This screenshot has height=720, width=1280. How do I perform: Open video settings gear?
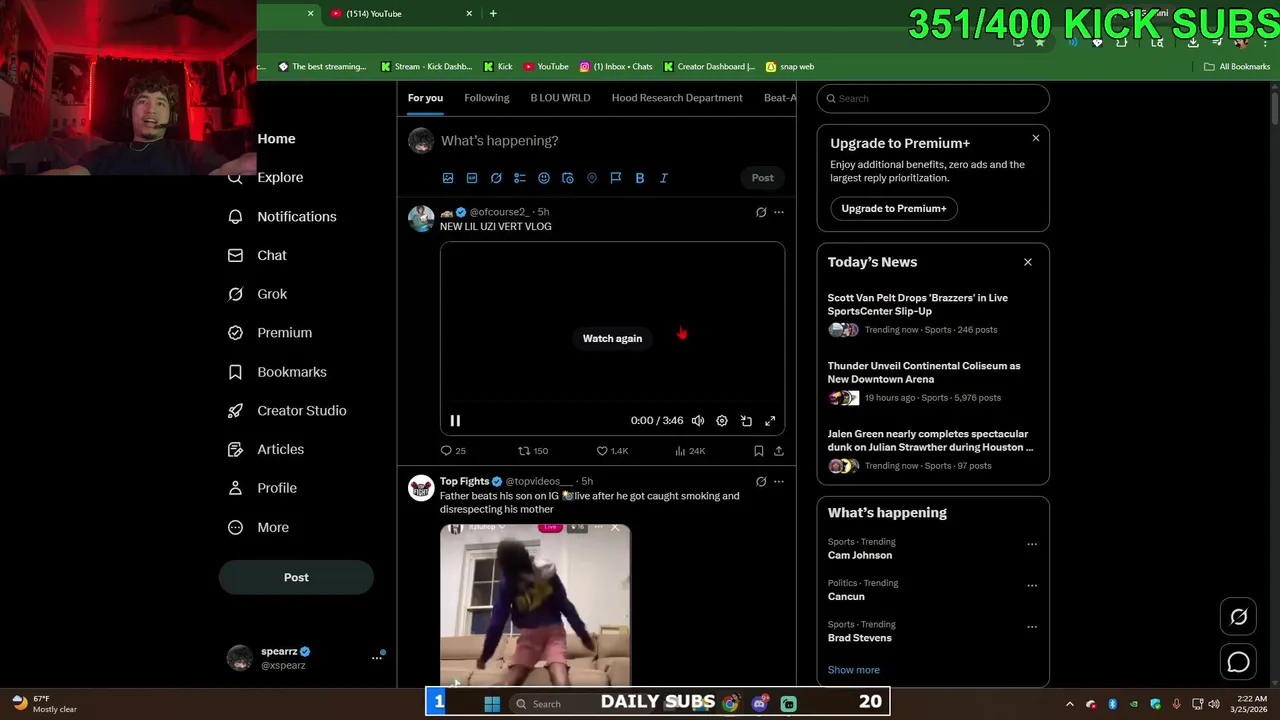coord(722,421)
